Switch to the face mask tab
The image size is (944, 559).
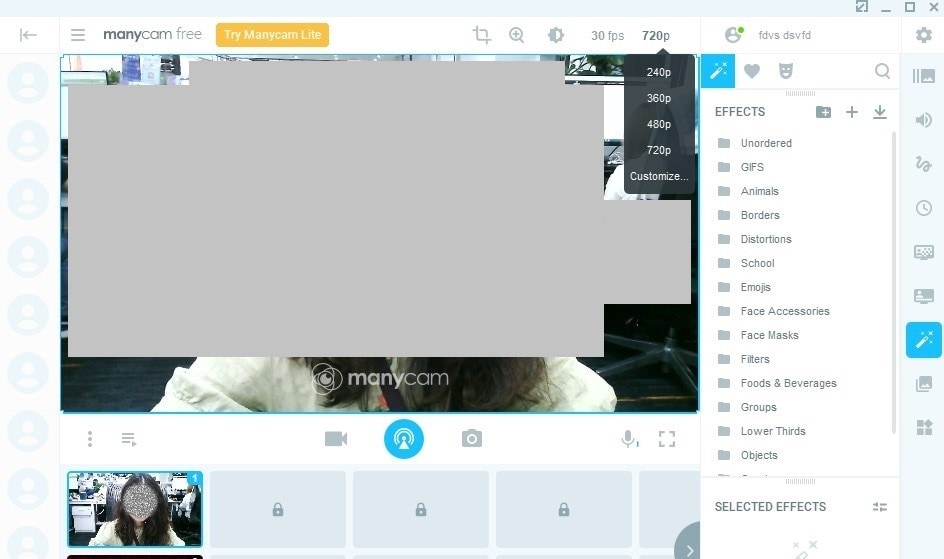click(786, 71)
